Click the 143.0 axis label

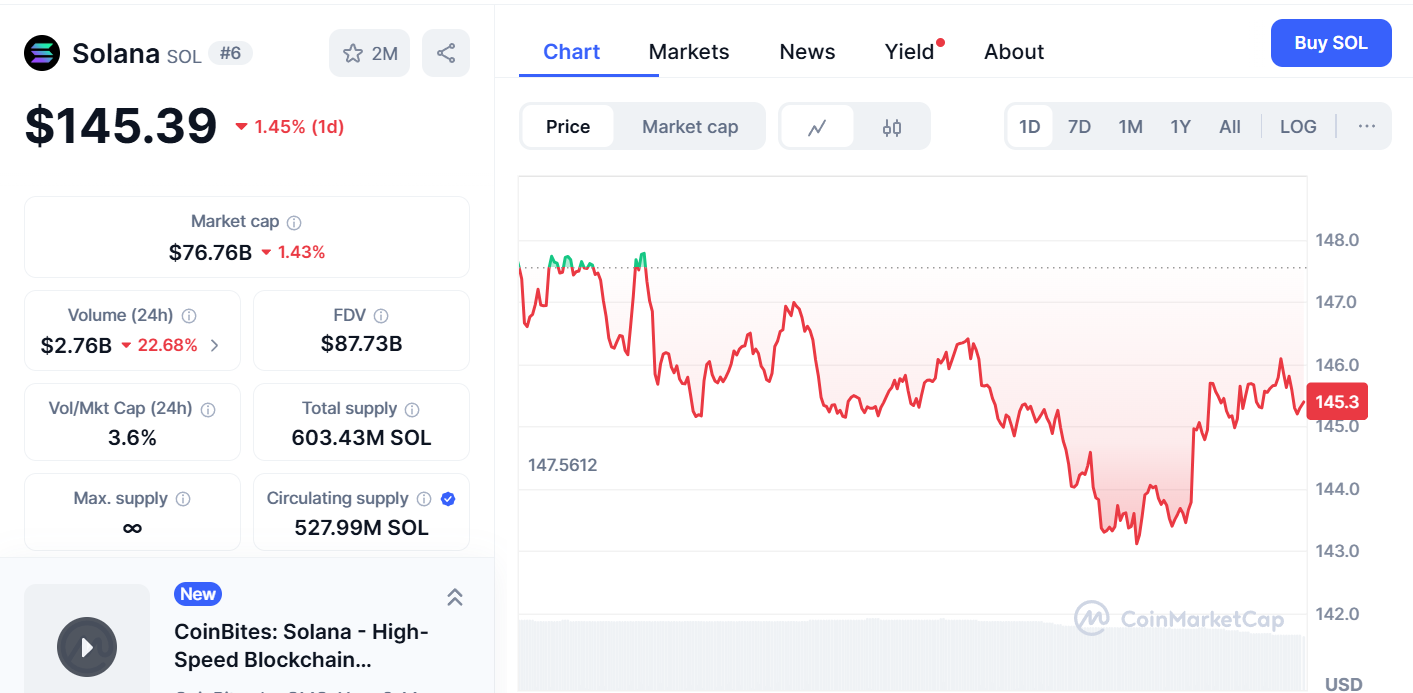coord(1337,551)
